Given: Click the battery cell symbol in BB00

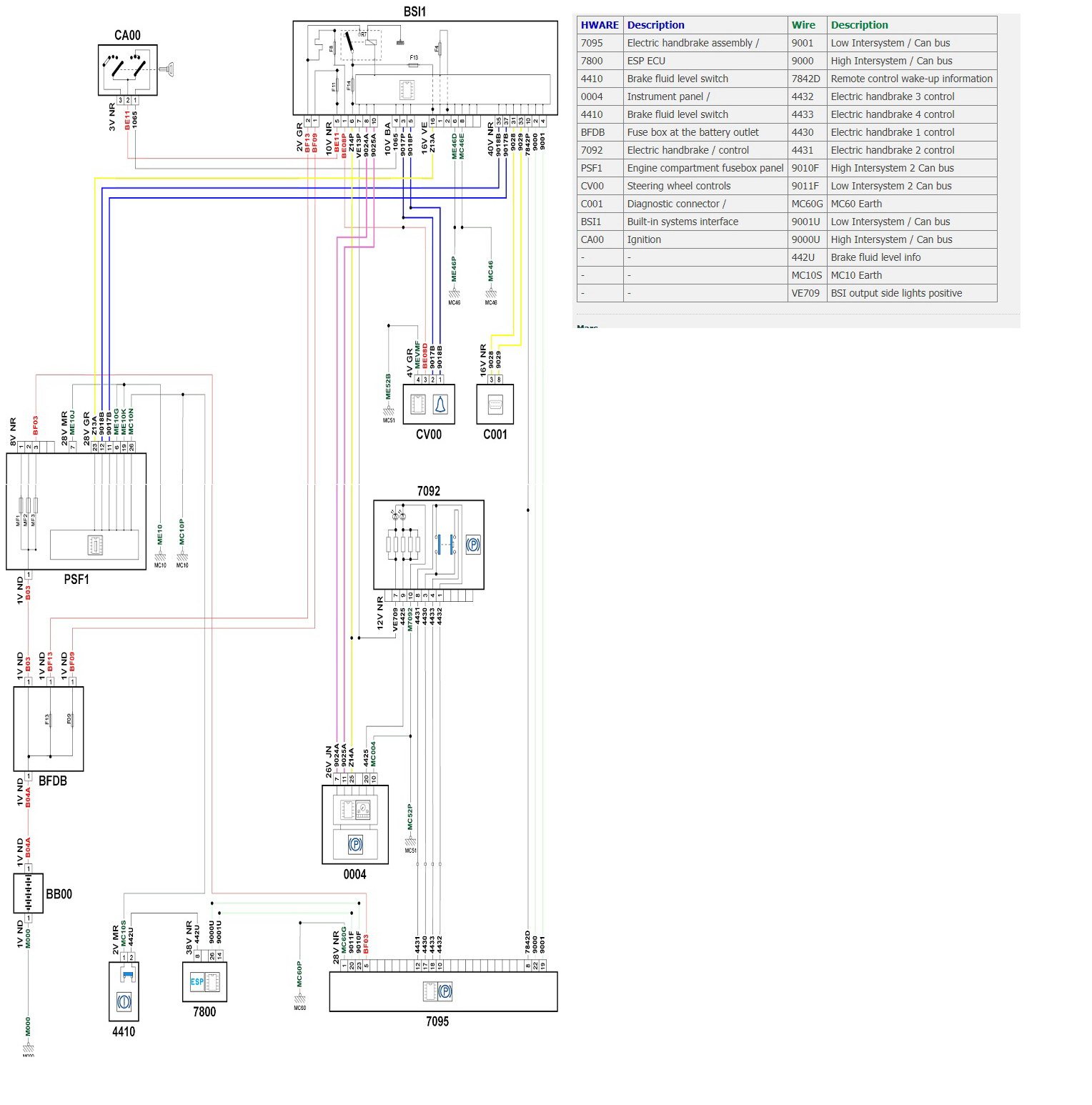Looking at the screenshot, I should [29, 893].
